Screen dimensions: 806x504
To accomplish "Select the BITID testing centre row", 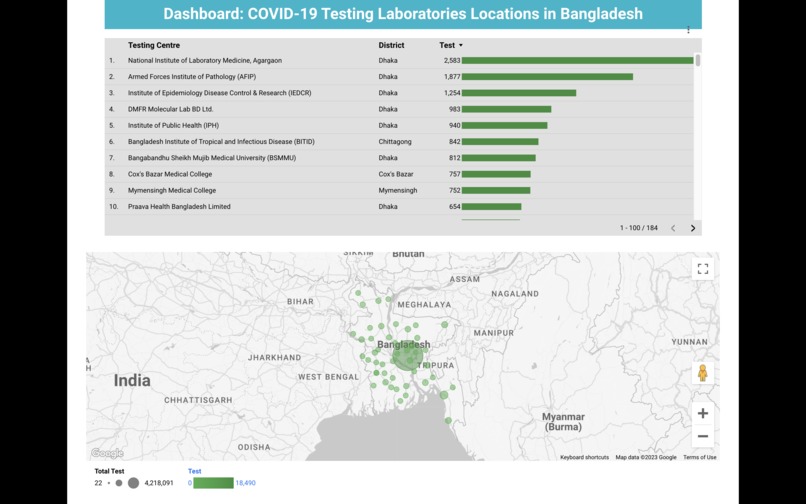I will pyautogui.click(x=399, y=141).
